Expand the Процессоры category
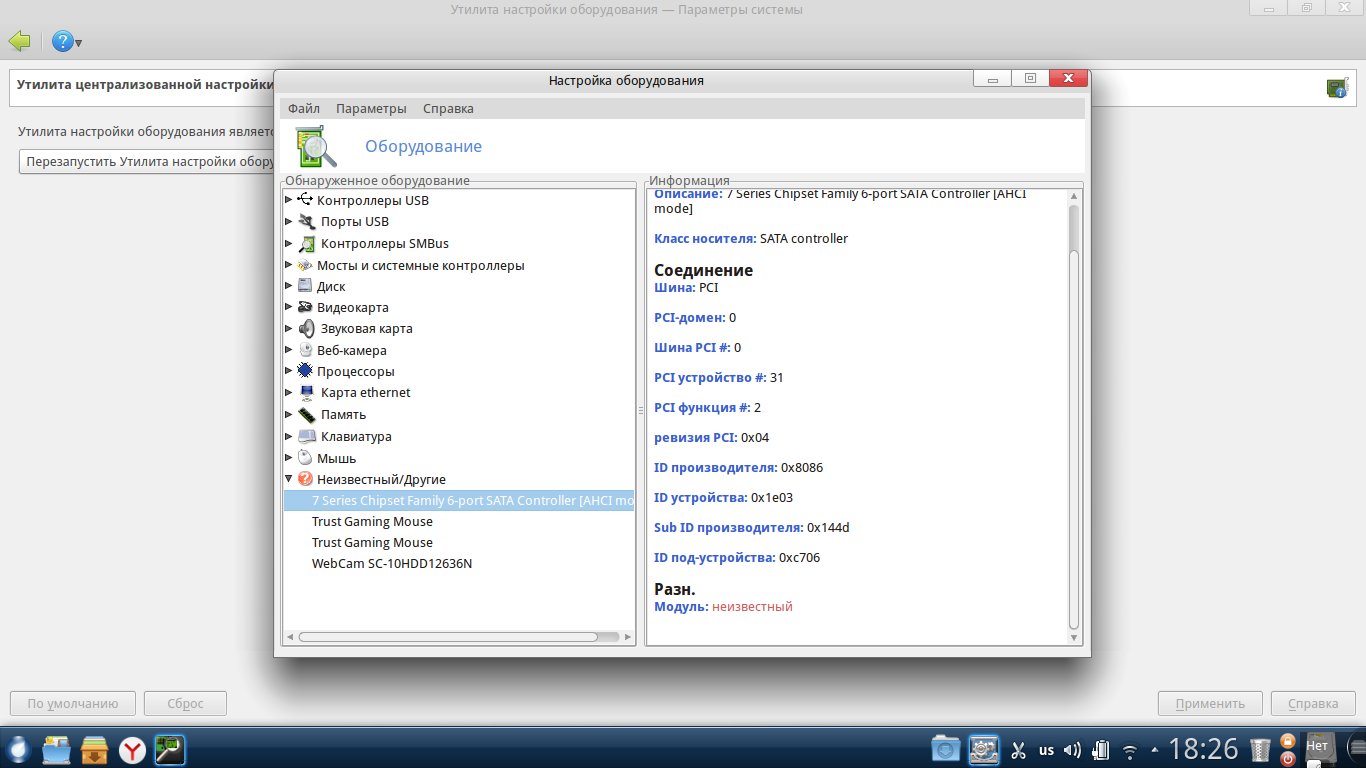 [x=289, y=371]
